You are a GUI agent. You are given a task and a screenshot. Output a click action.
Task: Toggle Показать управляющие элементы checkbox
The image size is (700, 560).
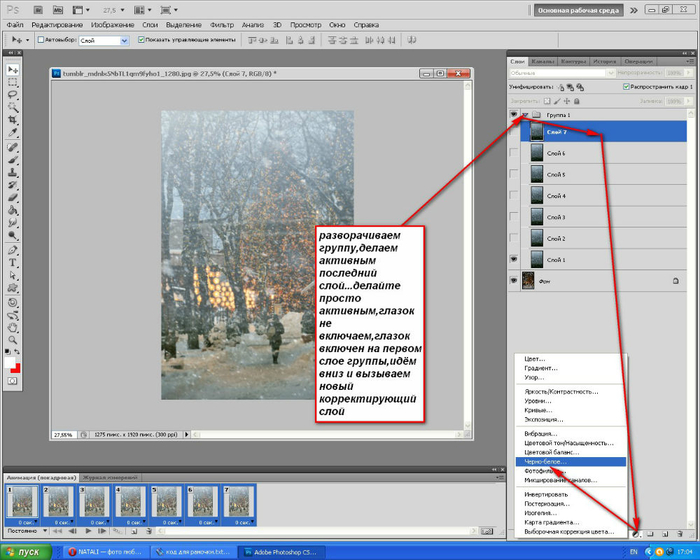click(x=141, y=40)
